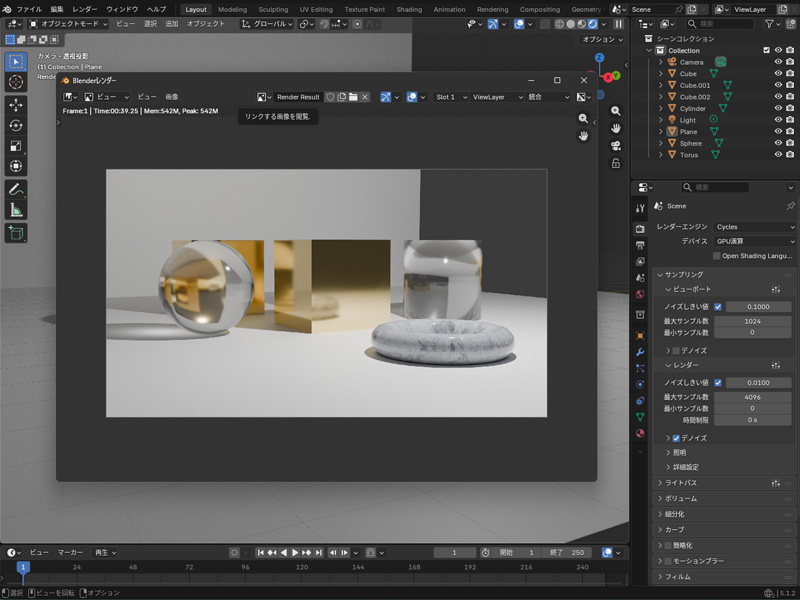Click the zoom icon in render window
This screenshot has width=800, height=600.
click(x=583, y=118)
